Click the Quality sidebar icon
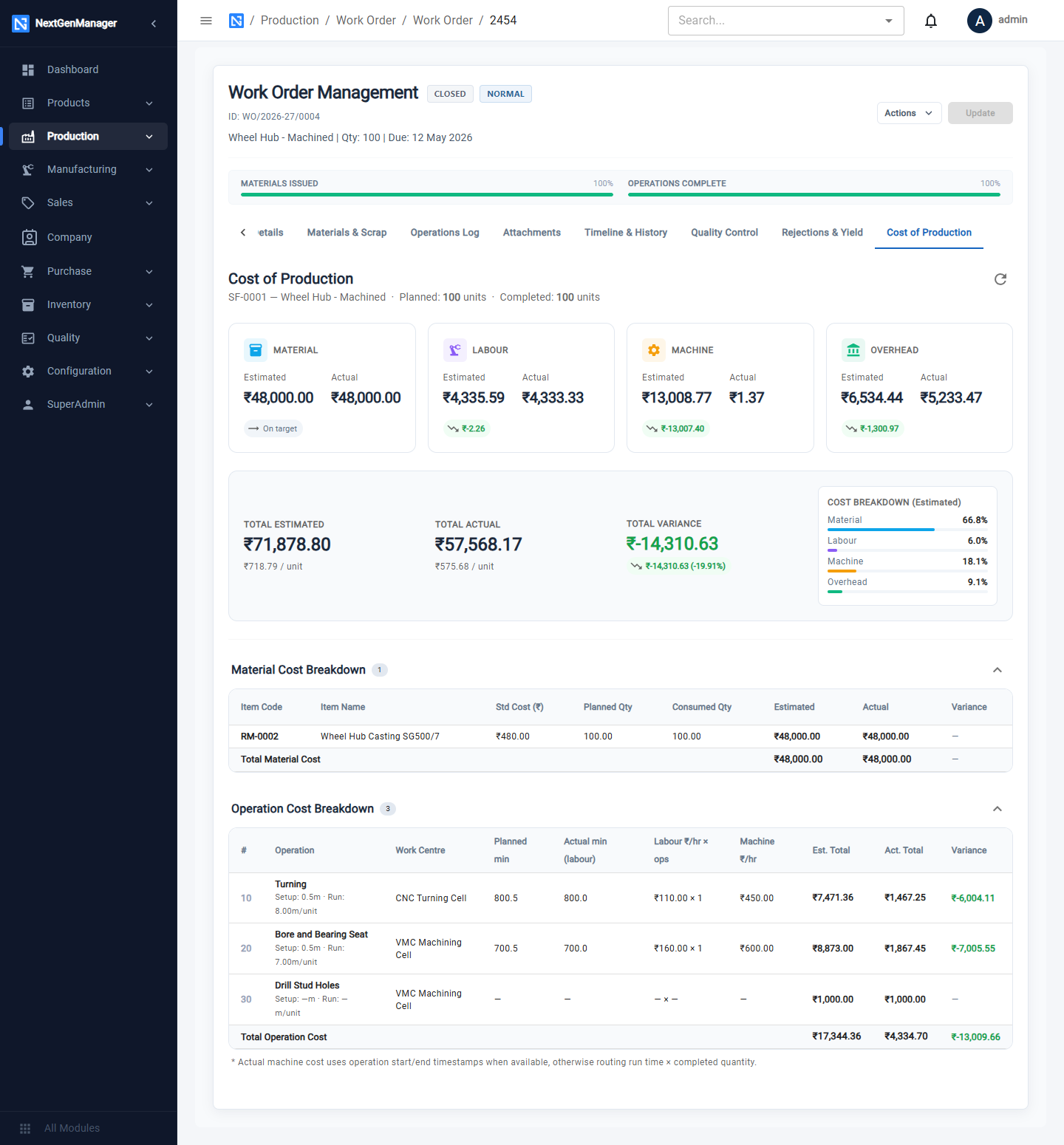Screen dimensions: 1064x1145 [28, 338]
